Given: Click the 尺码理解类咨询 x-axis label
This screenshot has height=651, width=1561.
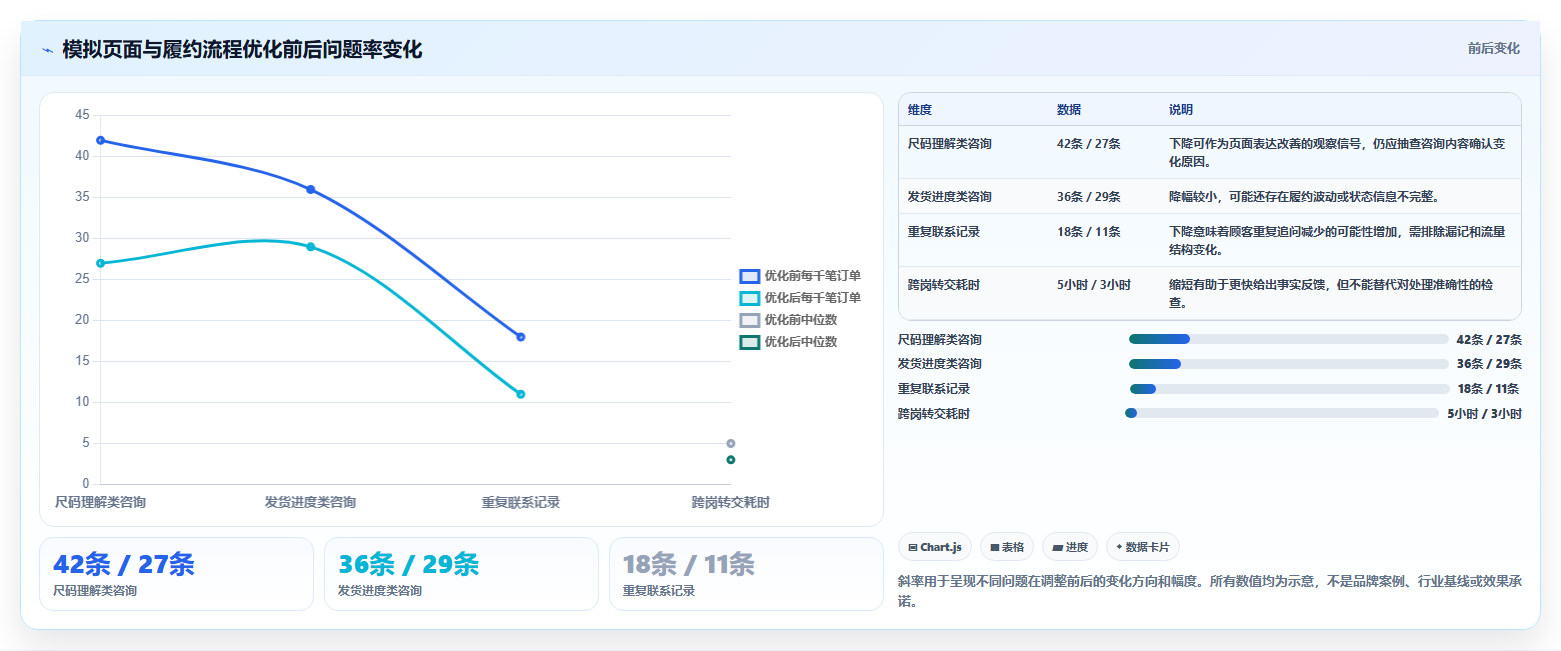Looking at the screenshot, I should 100,502.
